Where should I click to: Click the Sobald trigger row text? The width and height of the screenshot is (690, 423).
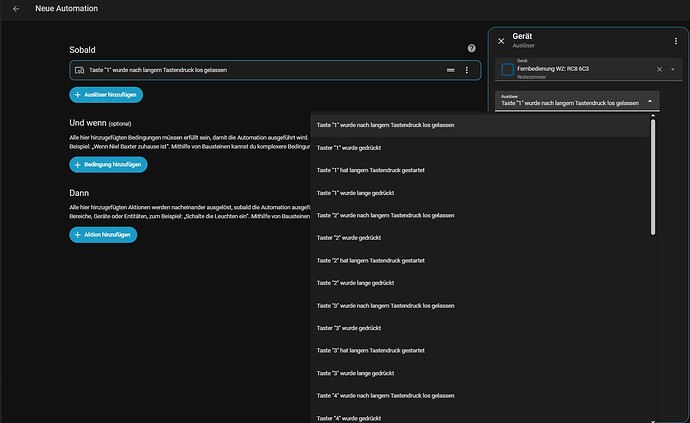[158, 70]
